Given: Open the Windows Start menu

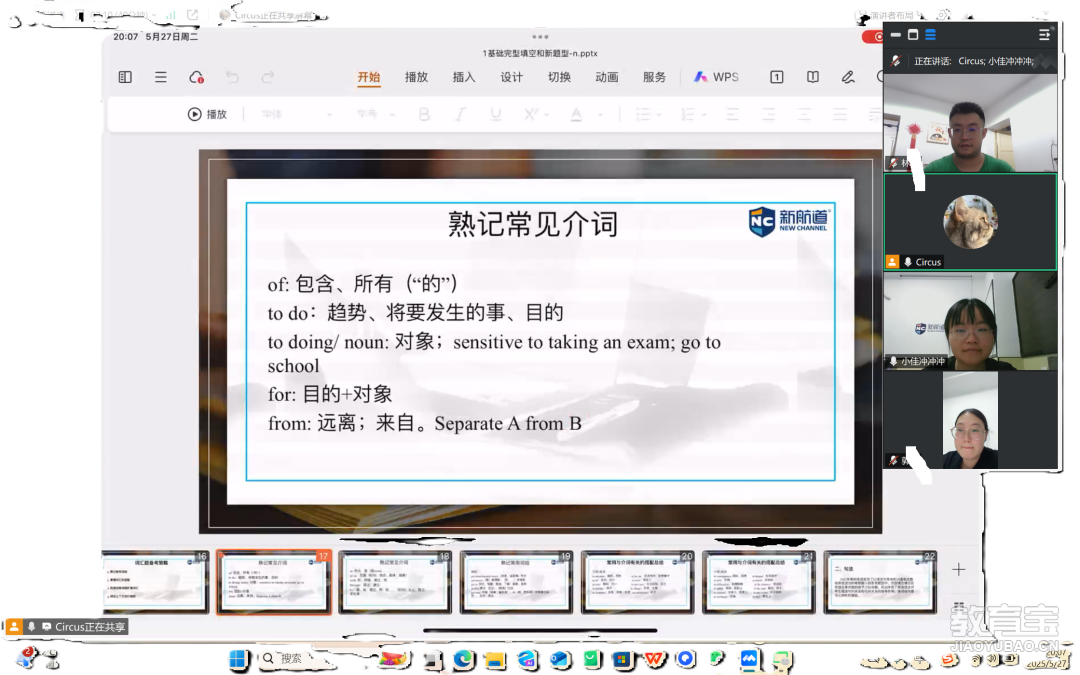Looking at the screenshot, I should point(238,659).
